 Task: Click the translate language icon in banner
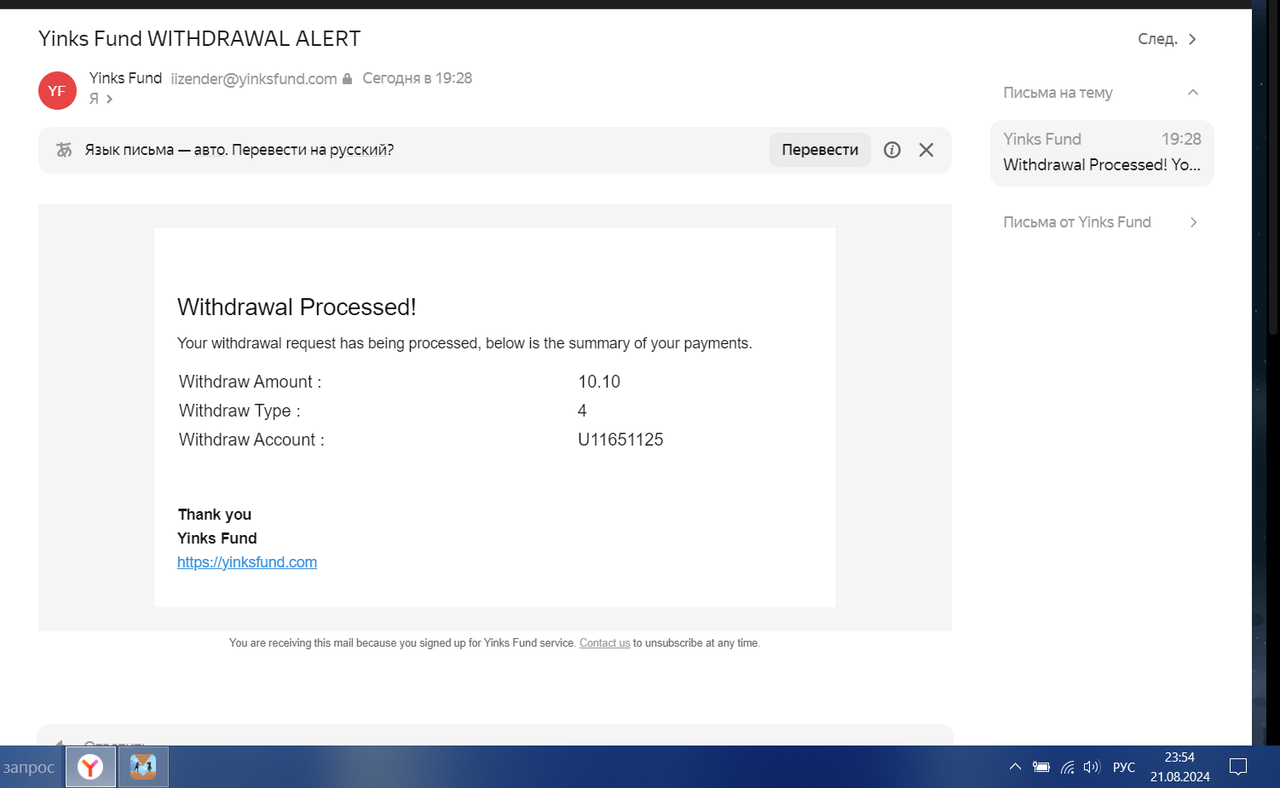click(x=64, y=150)
